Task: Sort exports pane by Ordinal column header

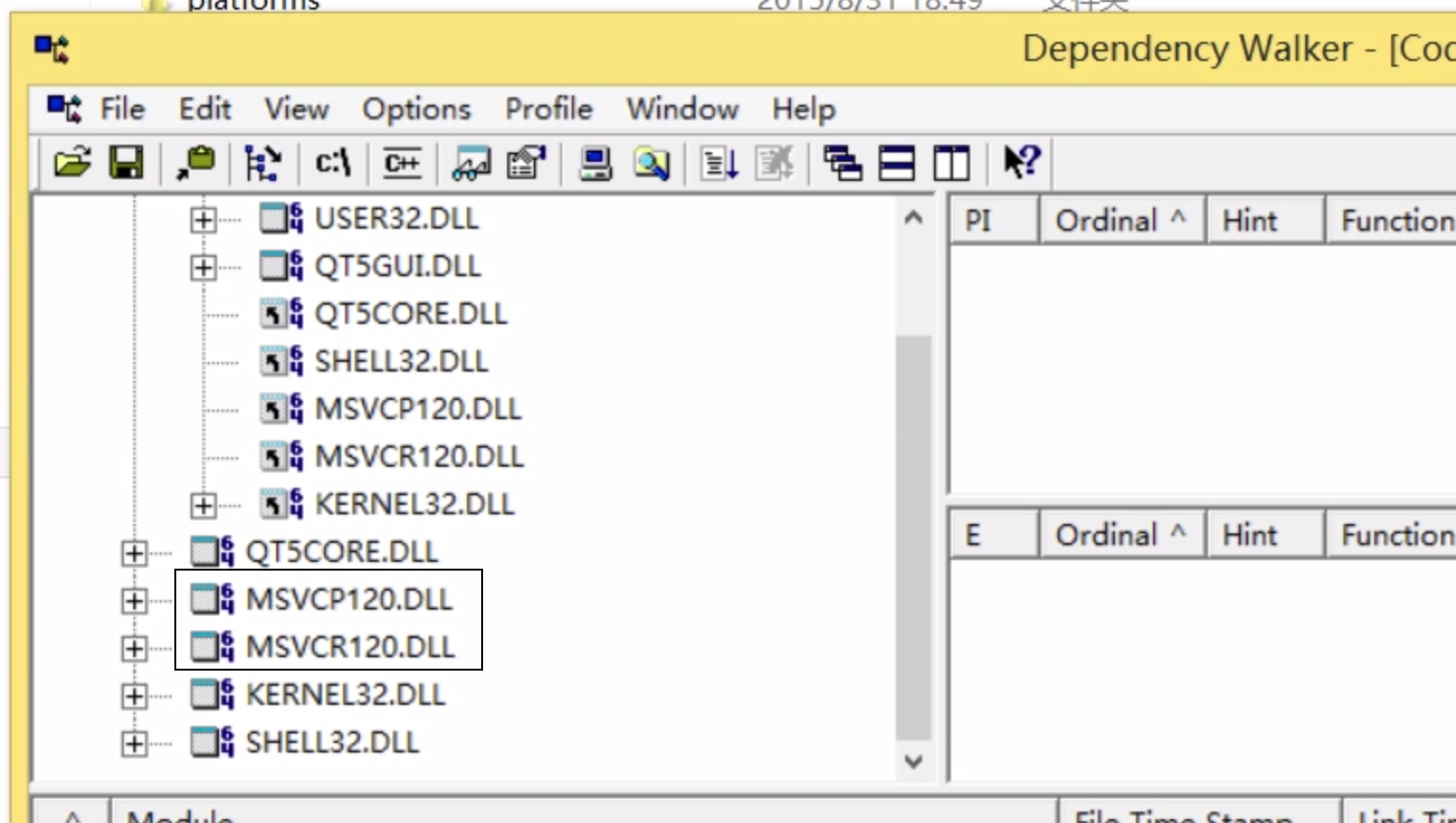Action: [x=1122, y=534]
